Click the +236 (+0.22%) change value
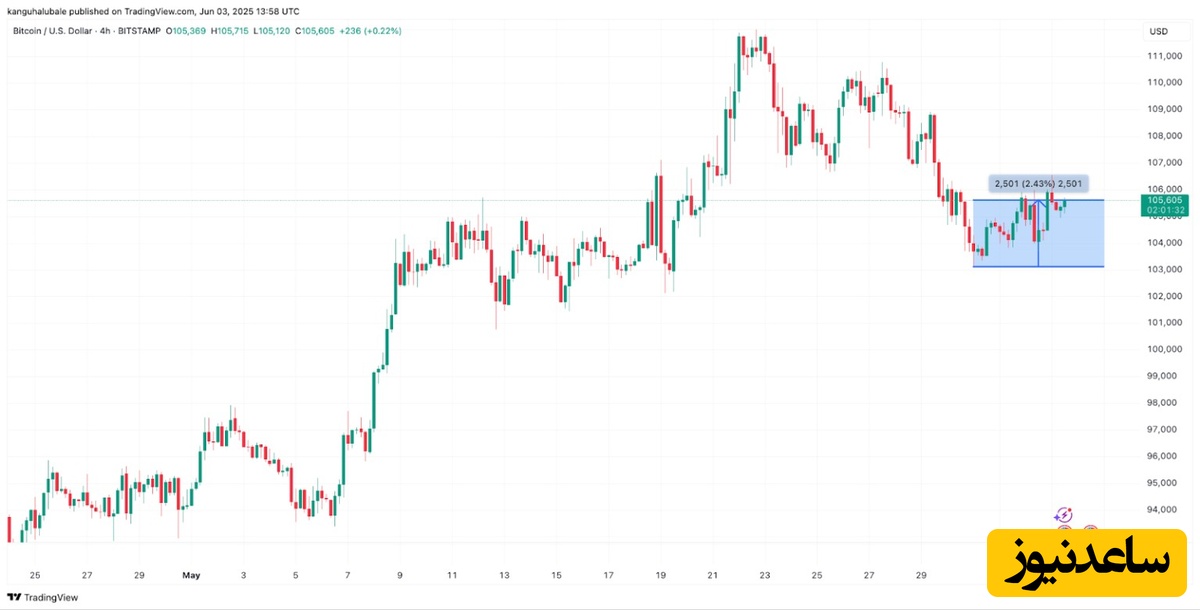 [x=369, y=31]
